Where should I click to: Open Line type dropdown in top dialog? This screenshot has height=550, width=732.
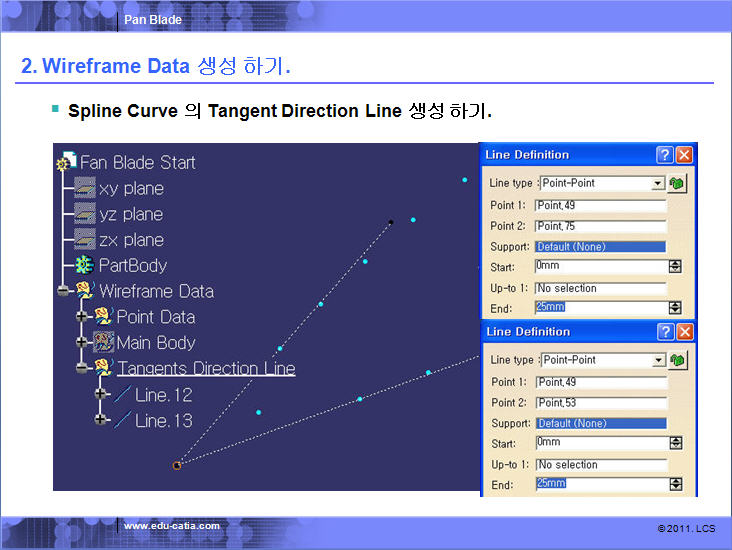(657, 184)
